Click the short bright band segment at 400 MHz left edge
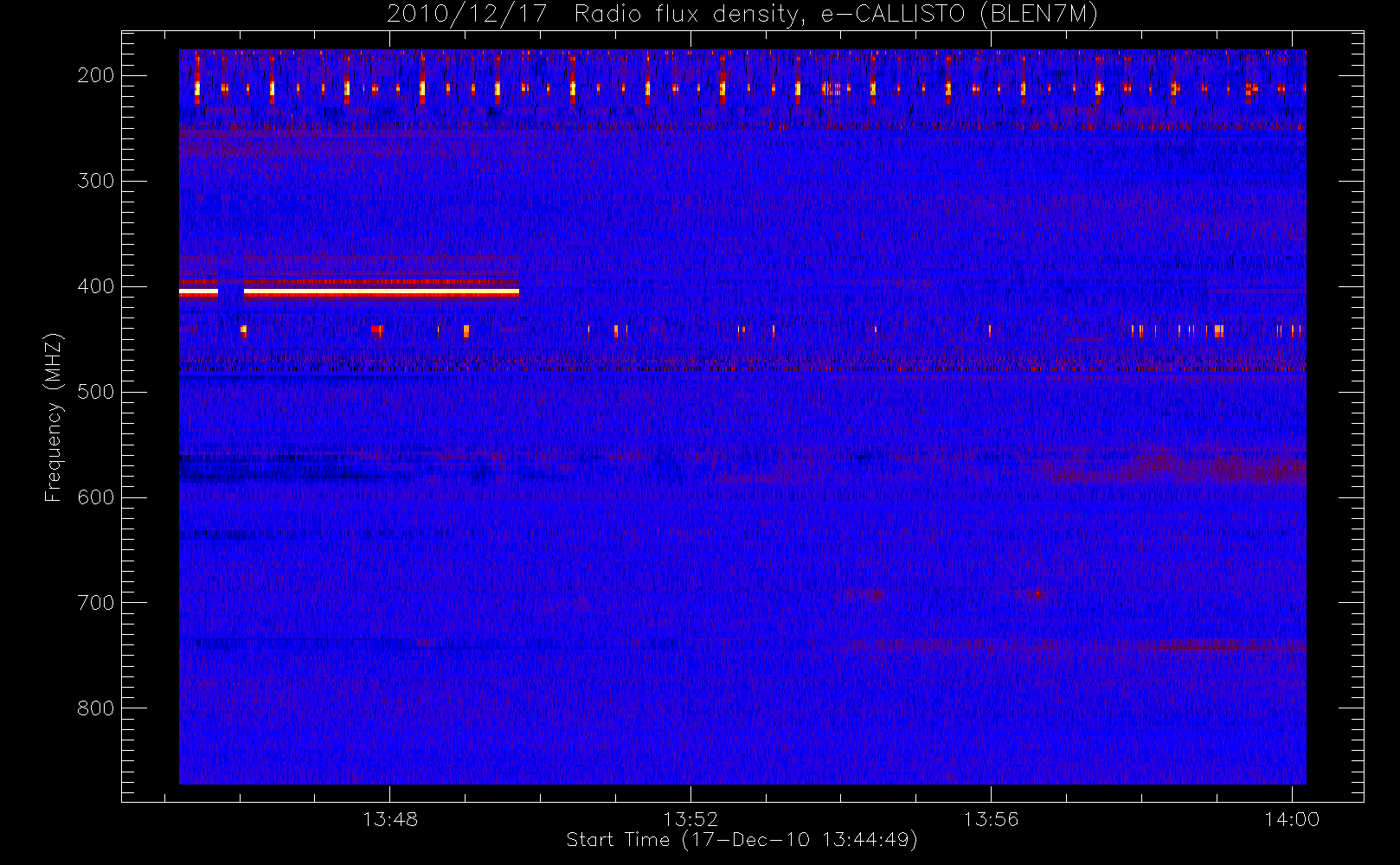Screen dimensions: 1400x865 (x=198, y=292)
